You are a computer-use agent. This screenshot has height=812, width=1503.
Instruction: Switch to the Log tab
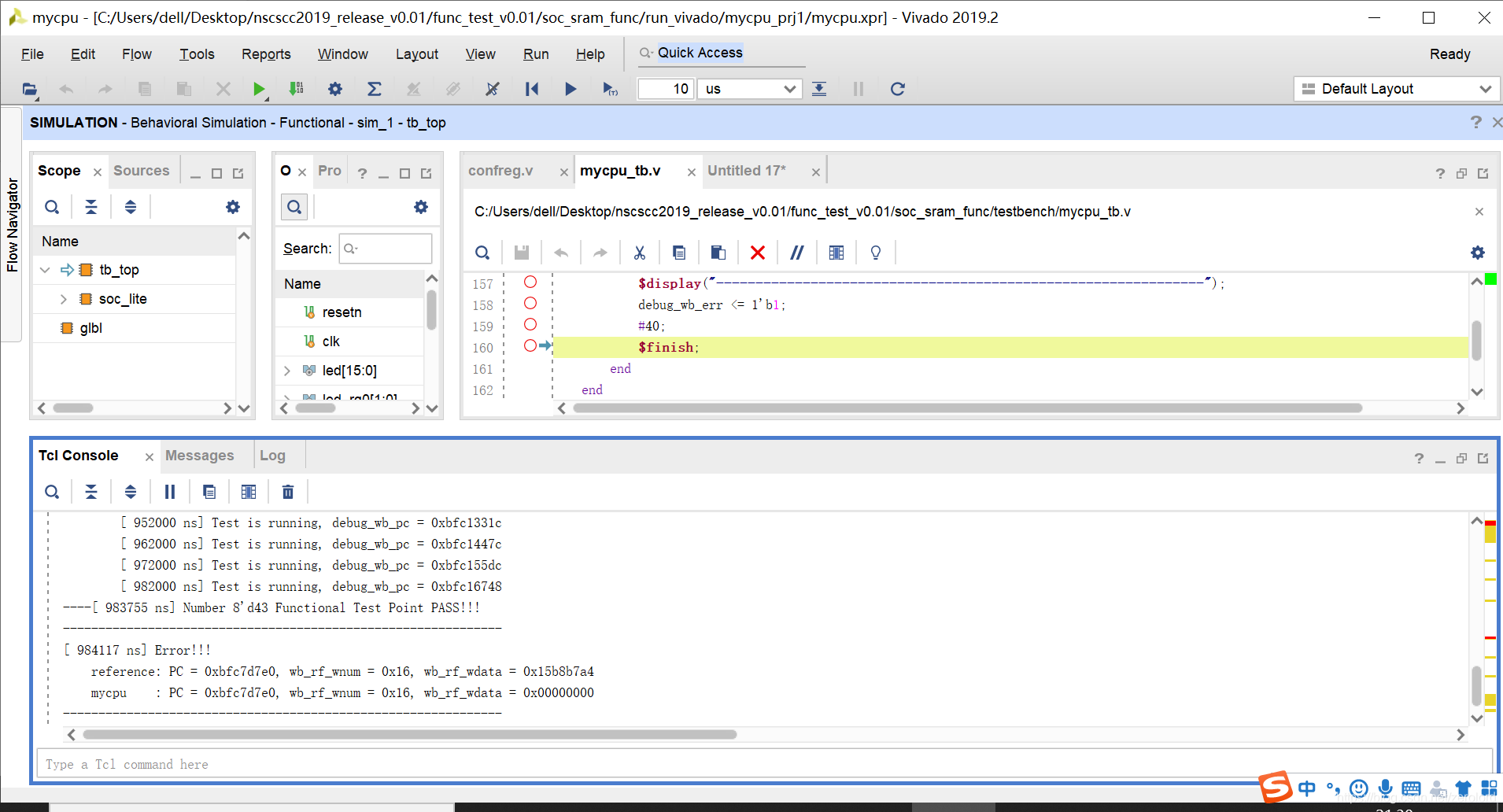(272, 456)
